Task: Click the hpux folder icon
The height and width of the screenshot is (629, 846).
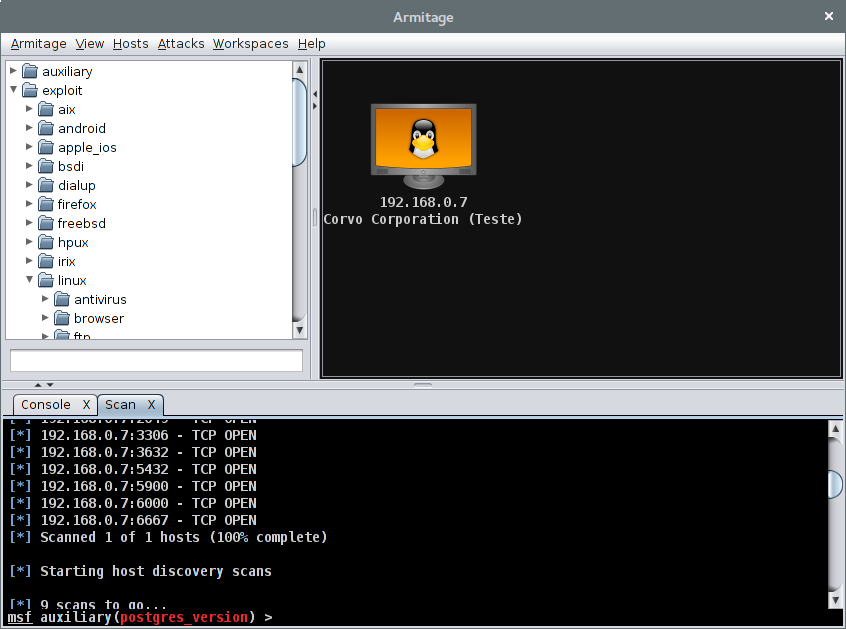Action: [x=46, y=242]
